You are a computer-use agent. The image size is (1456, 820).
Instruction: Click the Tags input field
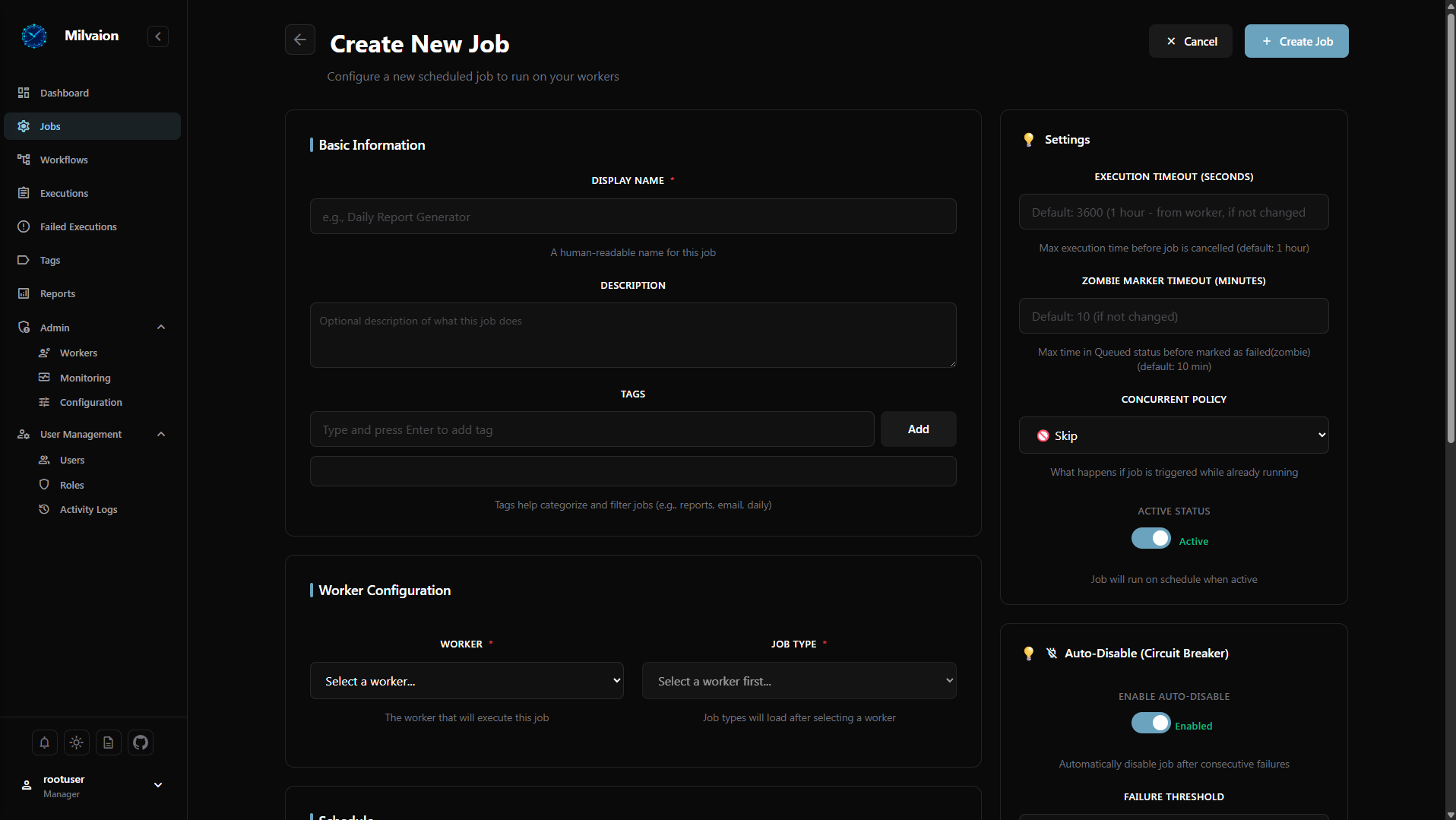592,429
